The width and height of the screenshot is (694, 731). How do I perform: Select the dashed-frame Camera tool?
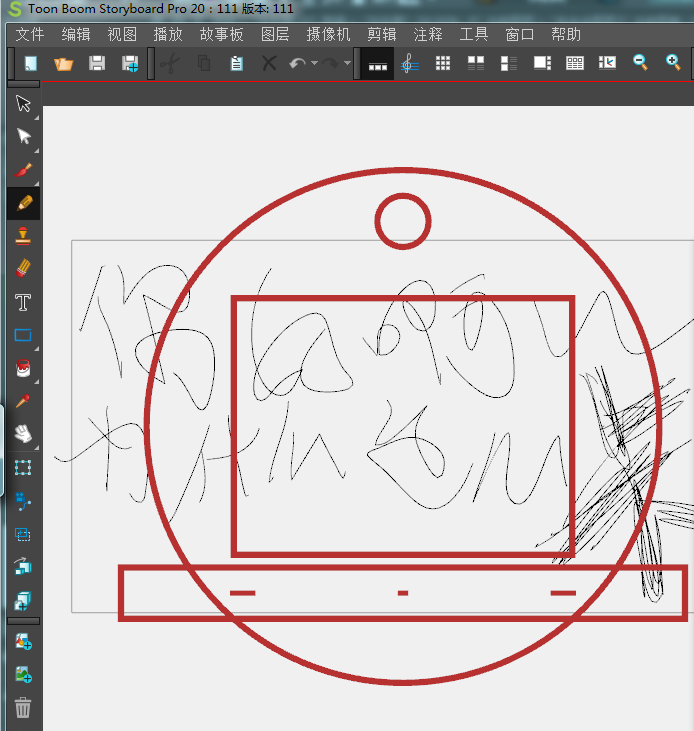coord(23,534)
